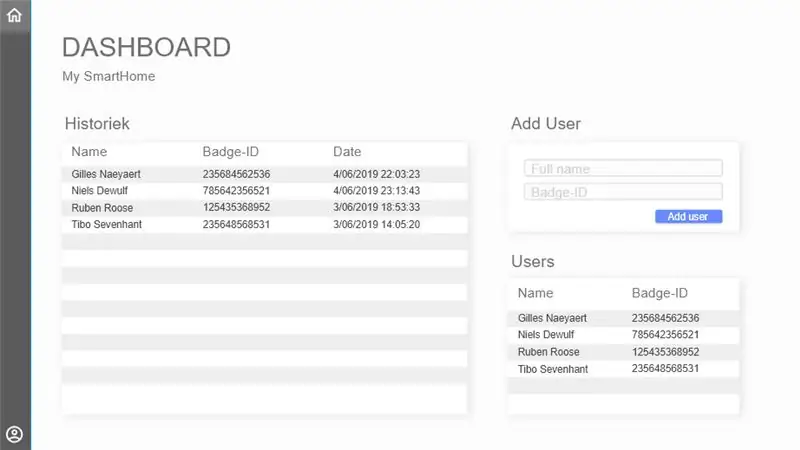The width and height of the screenshot is (800, 450).
Task: Select Niels Dewulf in the Users table
Action: coord(546,335)
